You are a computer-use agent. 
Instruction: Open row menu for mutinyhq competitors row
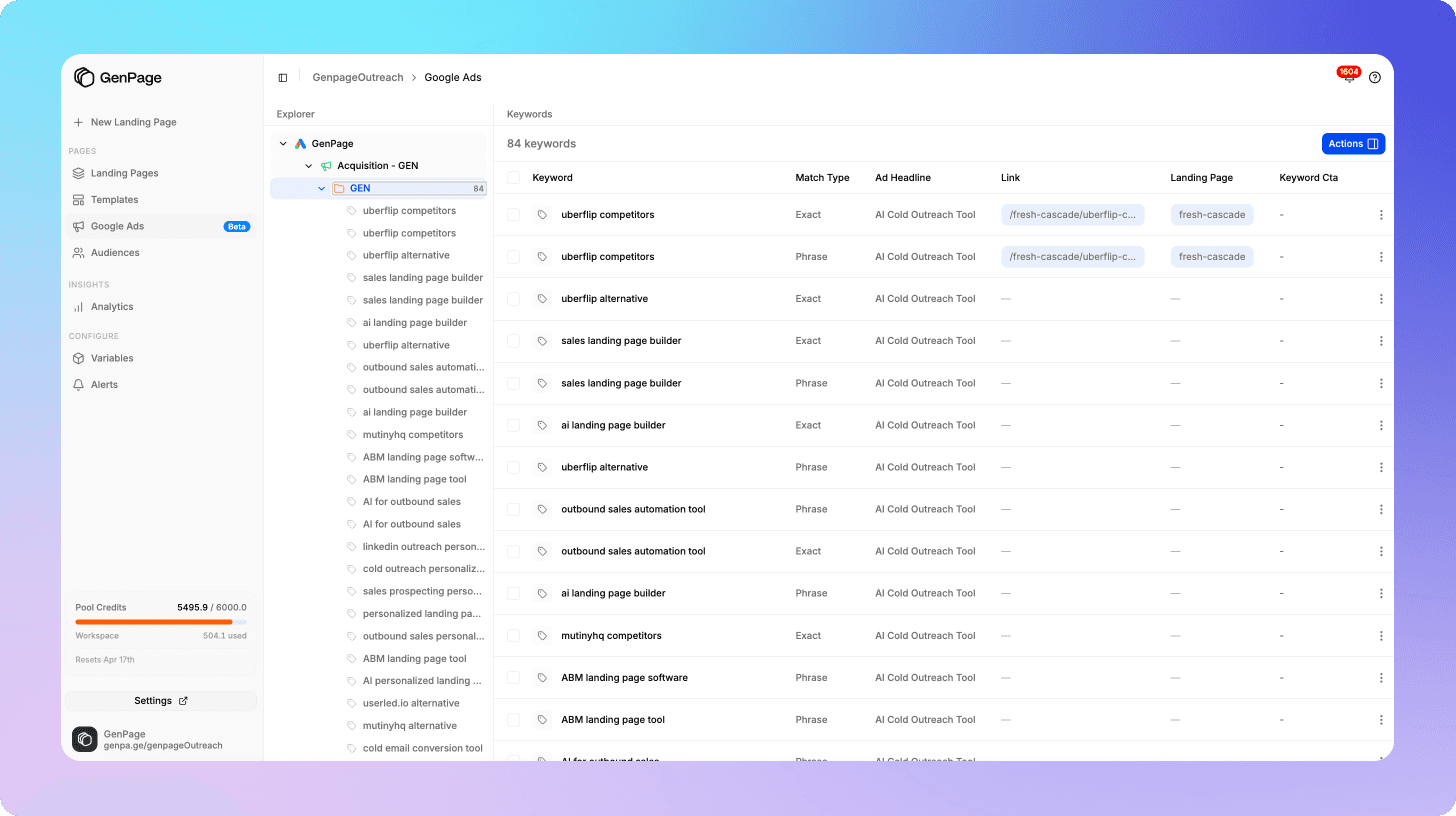[1381, 636]
